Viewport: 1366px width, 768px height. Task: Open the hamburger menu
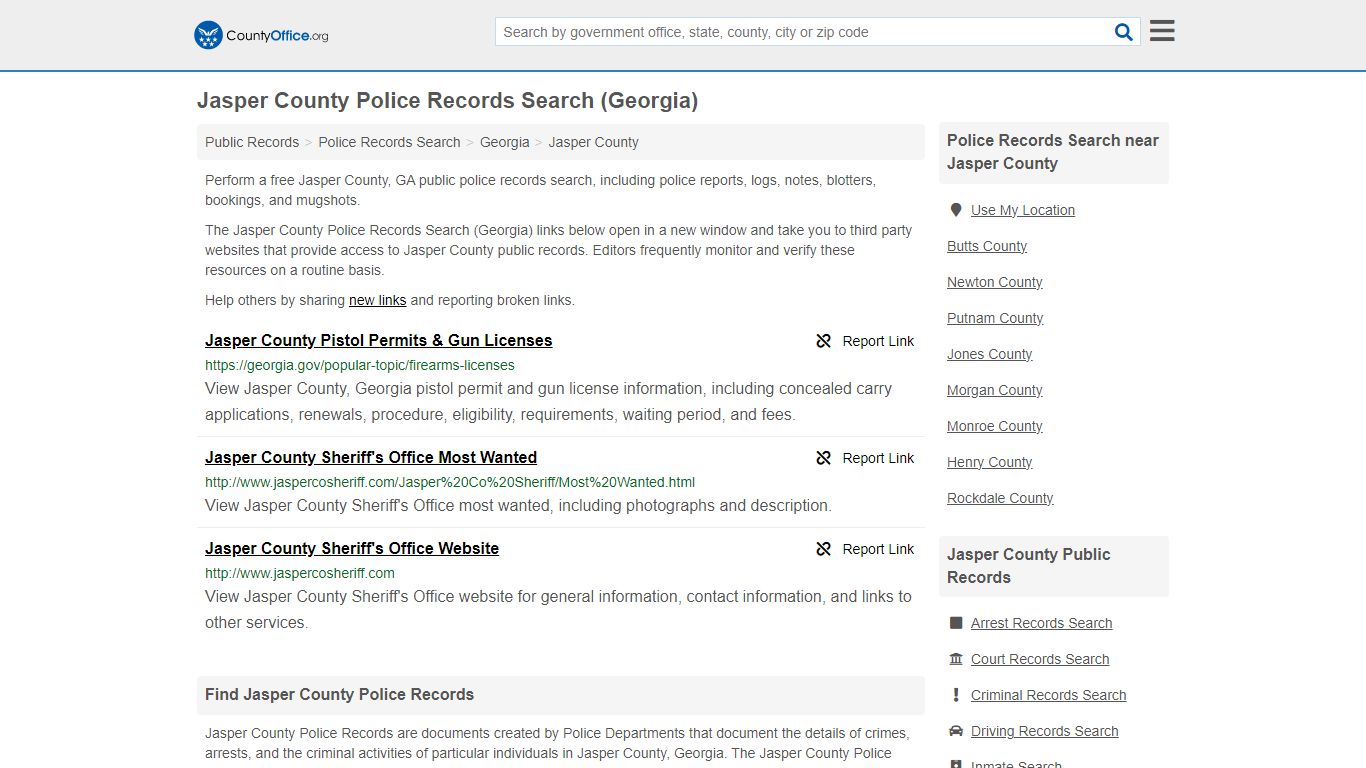[x=1162, y=31]
